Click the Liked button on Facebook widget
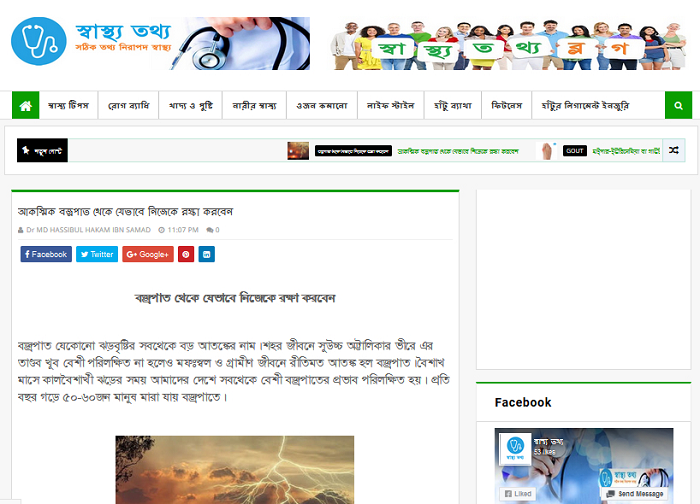The image size is (700, 504). point(518,494)
